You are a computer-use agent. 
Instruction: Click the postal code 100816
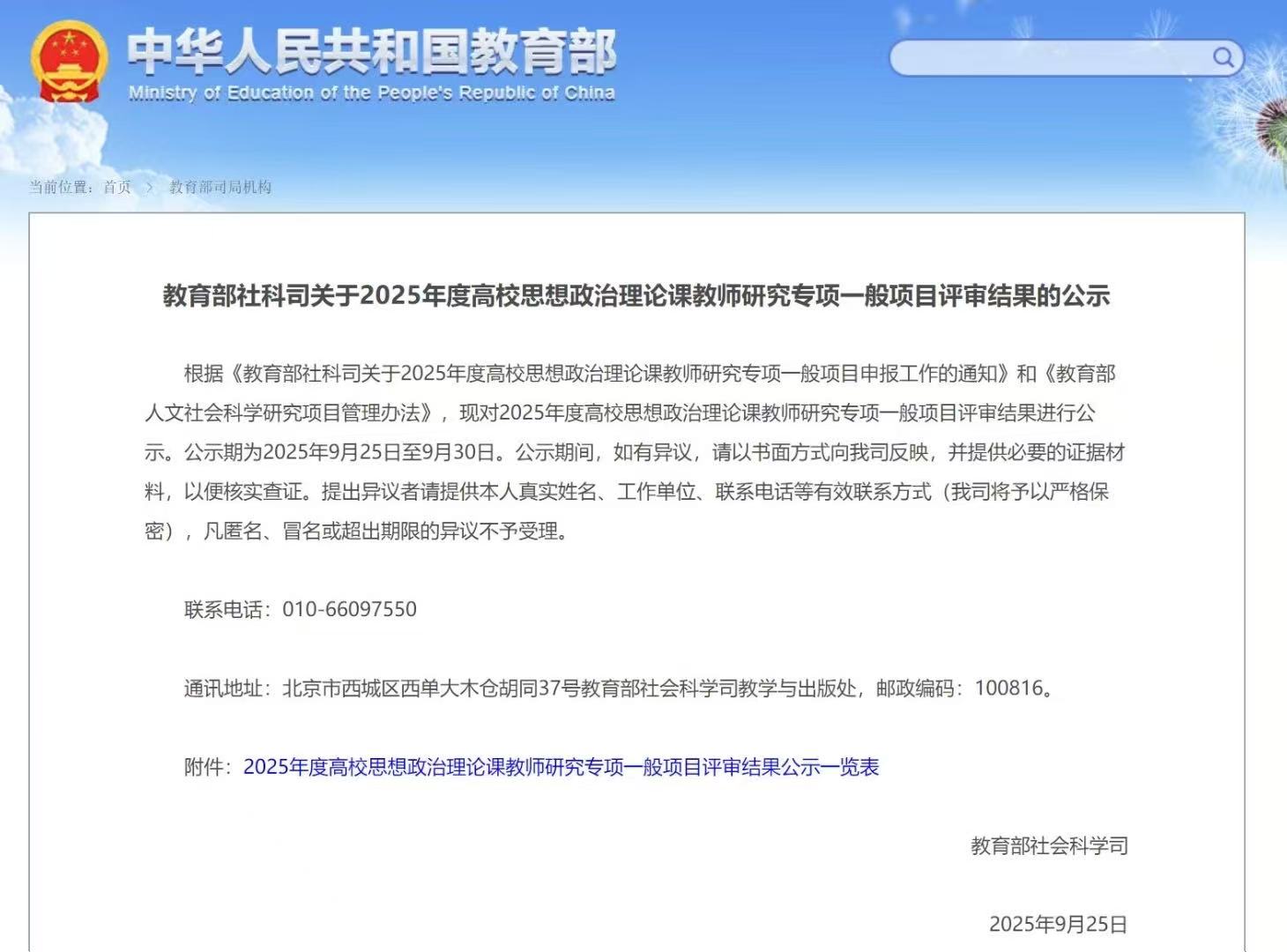pos(1008,688)
